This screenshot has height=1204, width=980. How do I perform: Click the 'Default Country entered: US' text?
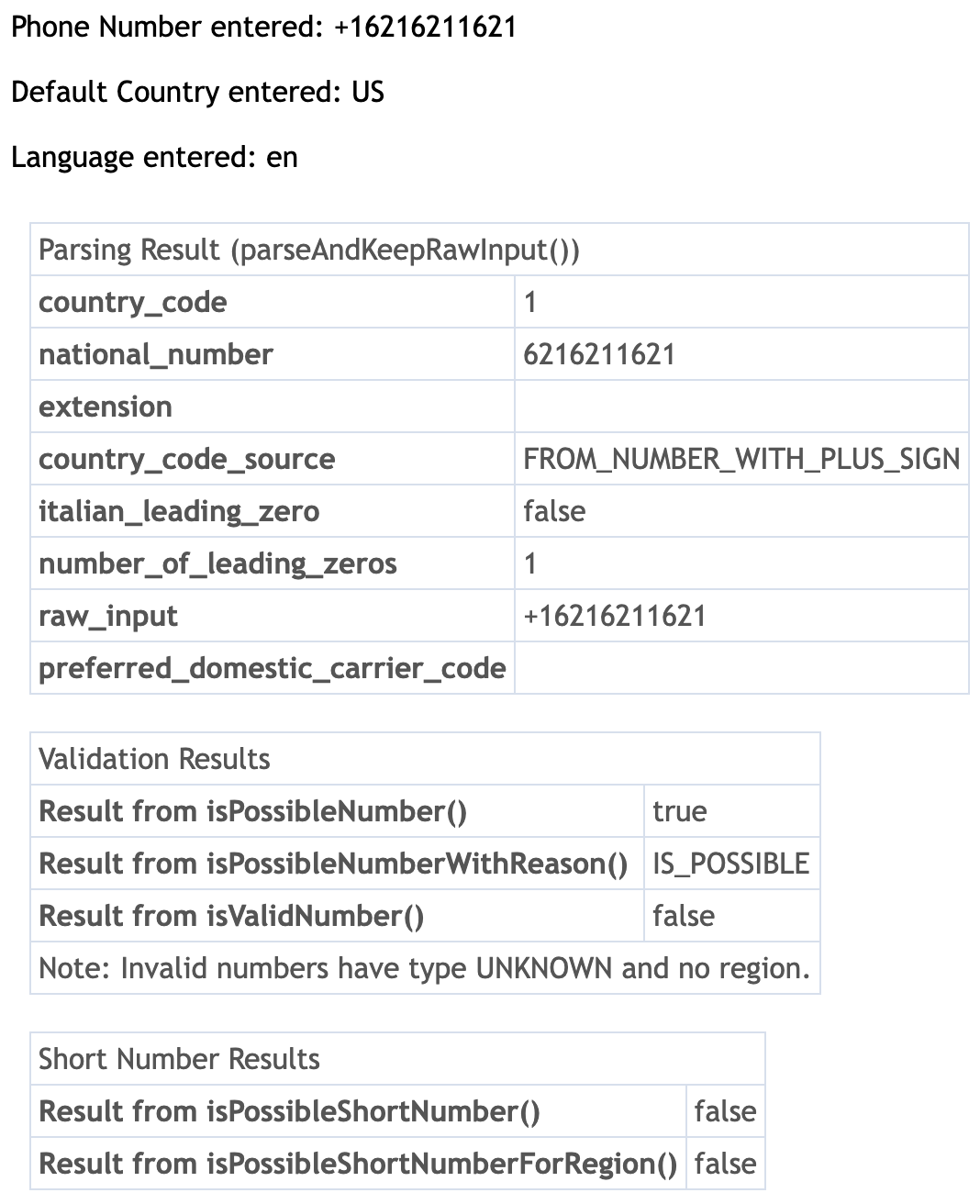(x=197, y=92)
